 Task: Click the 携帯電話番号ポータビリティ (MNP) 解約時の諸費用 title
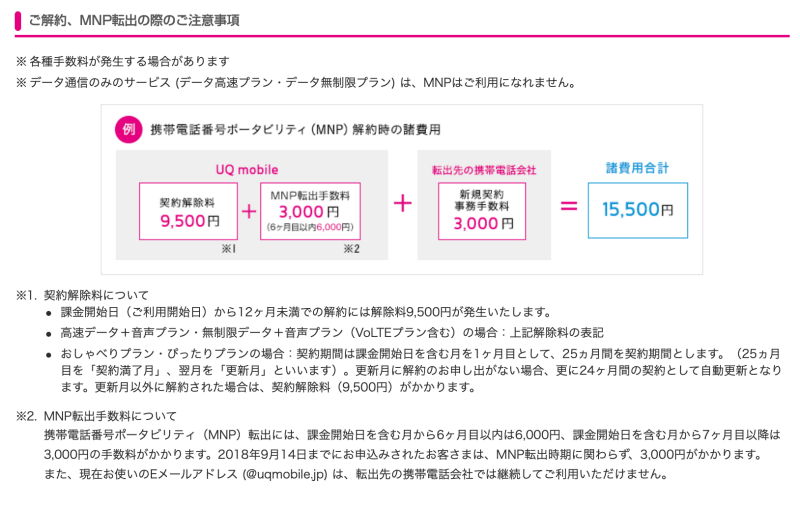[x=295, y=130]
